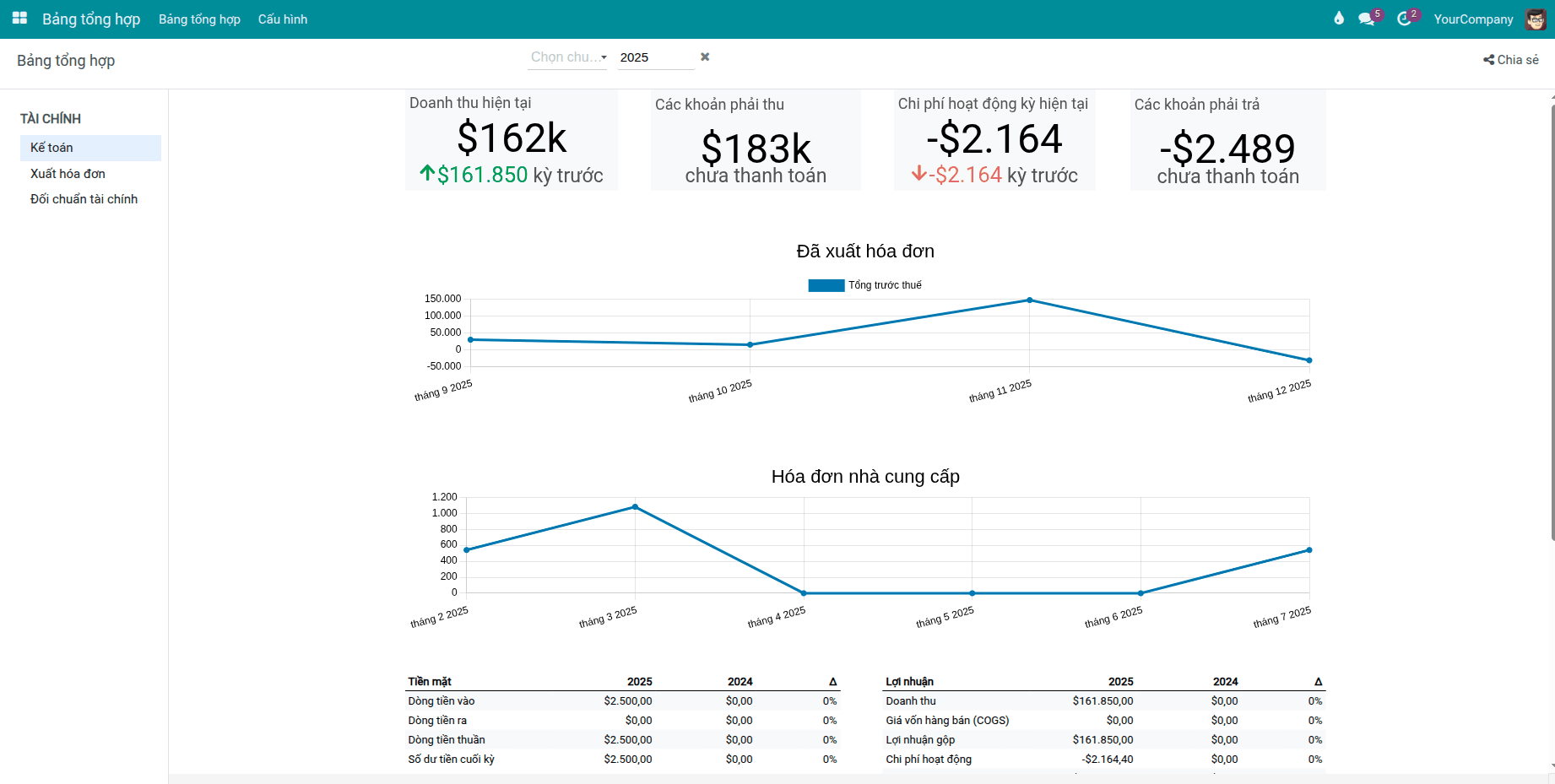The width and height of the screenshot is (1555, 784).
Task: Click the blue legend color swatch
Action: pos(826,284)
